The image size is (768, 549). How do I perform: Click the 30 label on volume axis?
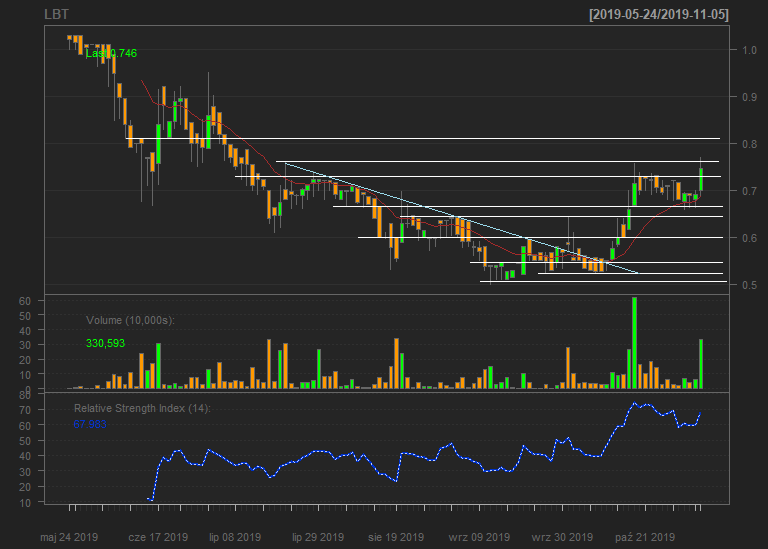coord(25,345)
